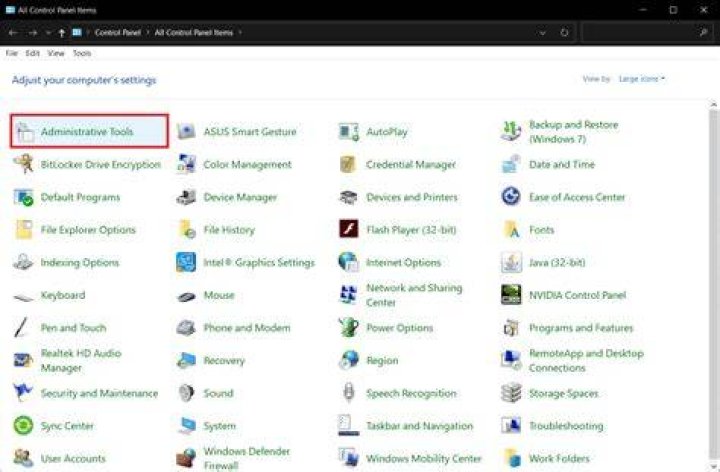The image size is (720, 472).
Task: Refresh the Control Panel view
Action: pyautogui.click(x=564, y=33)
